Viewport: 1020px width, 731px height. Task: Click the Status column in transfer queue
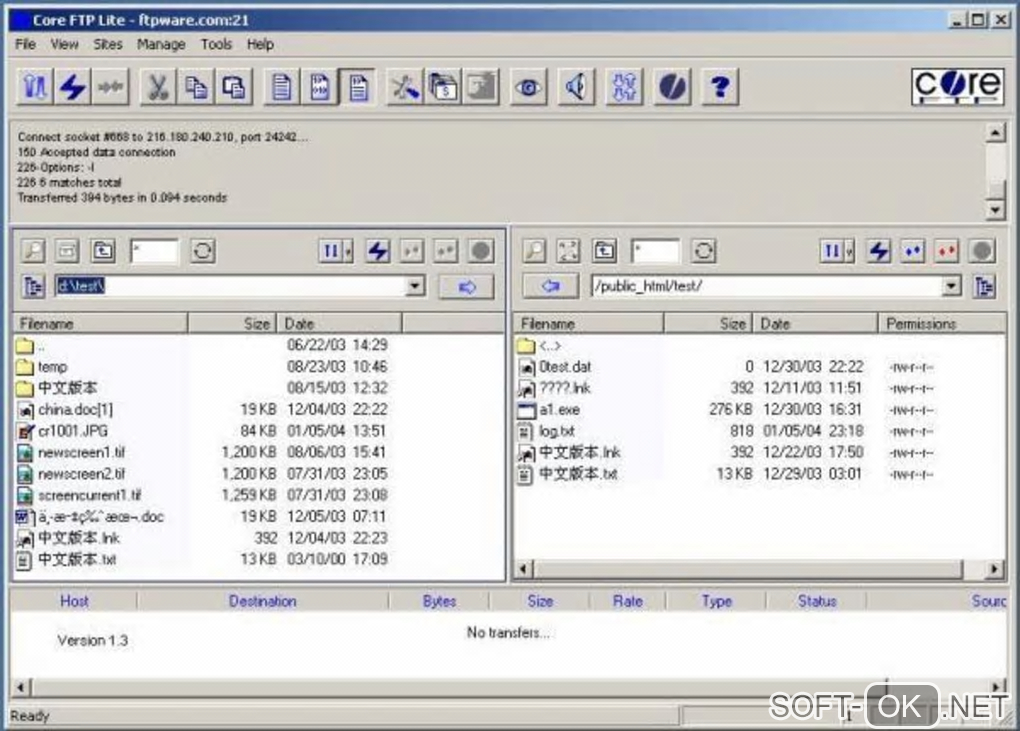(x=816, y=601)
